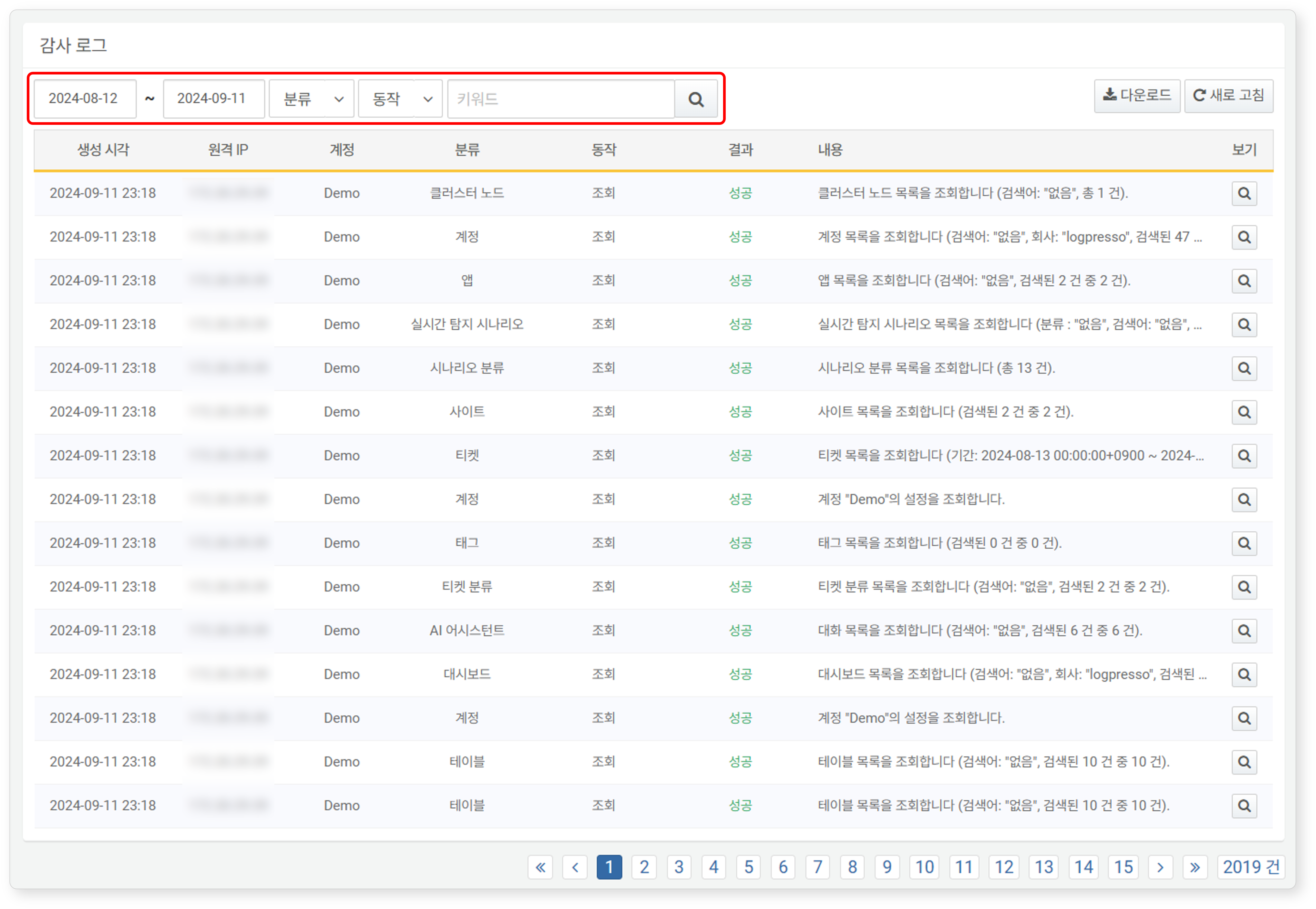Open details for 시나리오 분류 row
This screenshot has height=909, width=1316.
click(x=1244, y=368)
